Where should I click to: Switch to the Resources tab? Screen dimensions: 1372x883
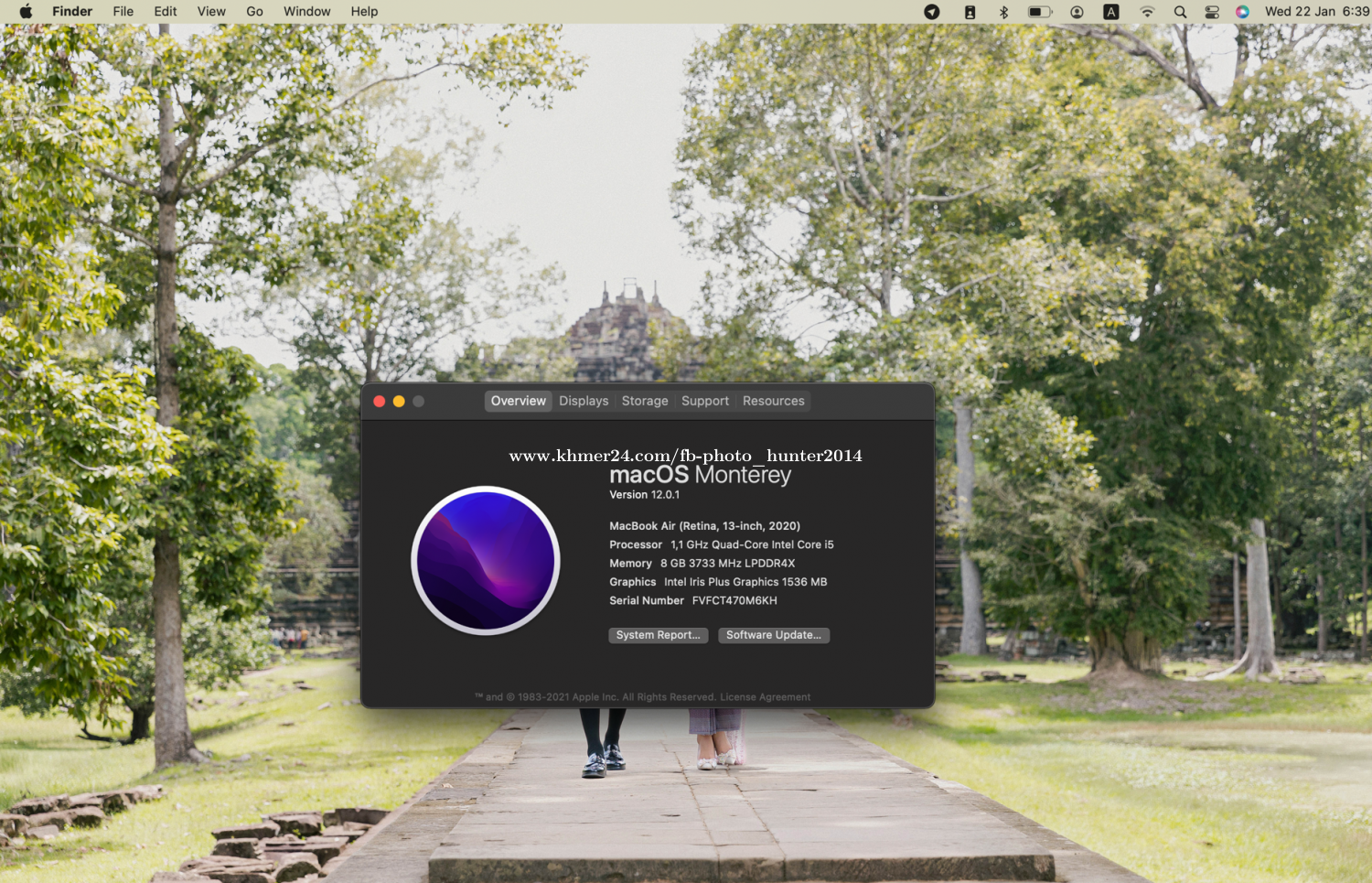(x=774, y=401)
